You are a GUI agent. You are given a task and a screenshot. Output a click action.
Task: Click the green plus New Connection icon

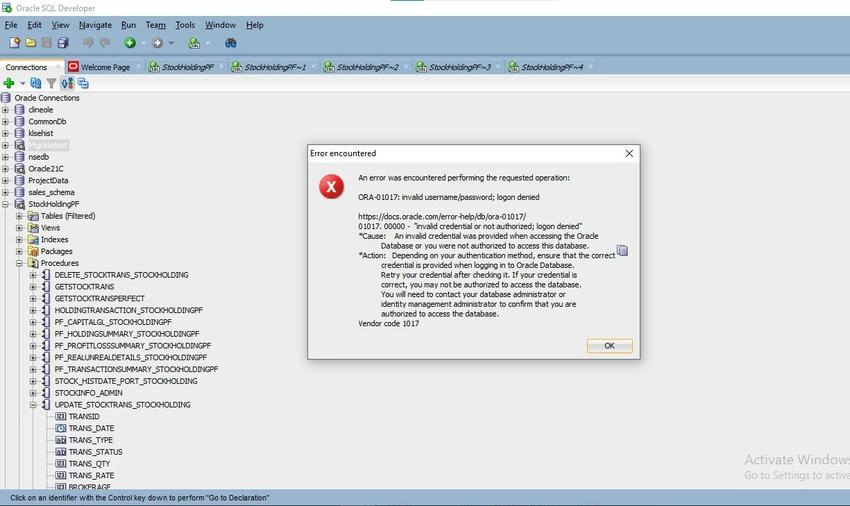[x=9, y=83]
